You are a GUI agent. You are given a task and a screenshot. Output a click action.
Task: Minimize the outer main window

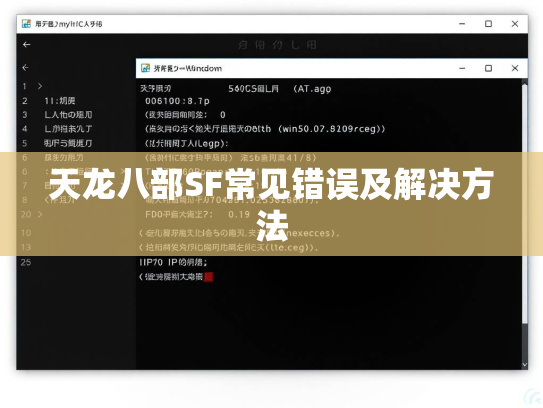tap(462, 24)
